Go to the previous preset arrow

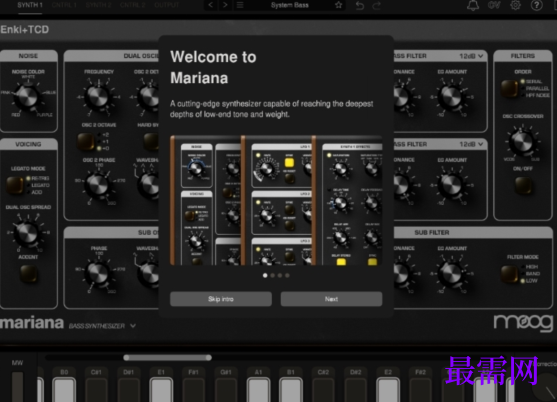click(x=211, y=5)
